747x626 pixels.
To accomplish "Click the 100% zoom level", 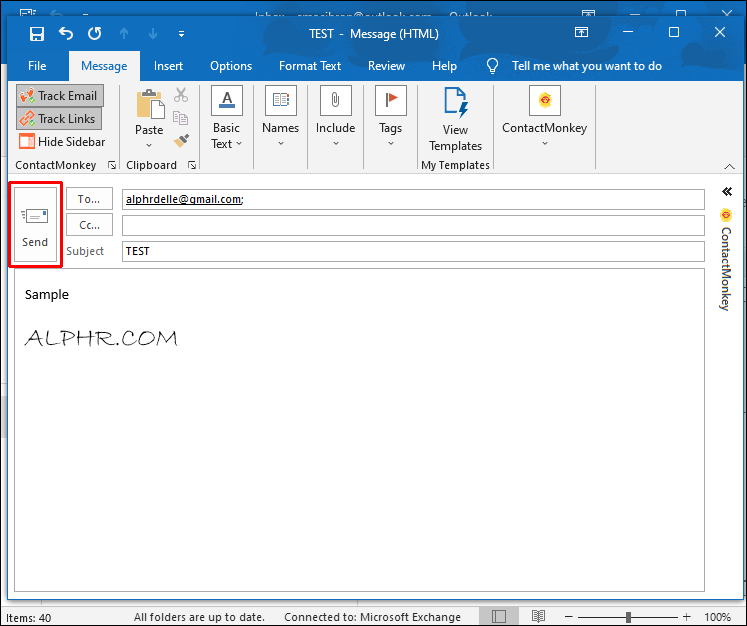I will point(717,617).
